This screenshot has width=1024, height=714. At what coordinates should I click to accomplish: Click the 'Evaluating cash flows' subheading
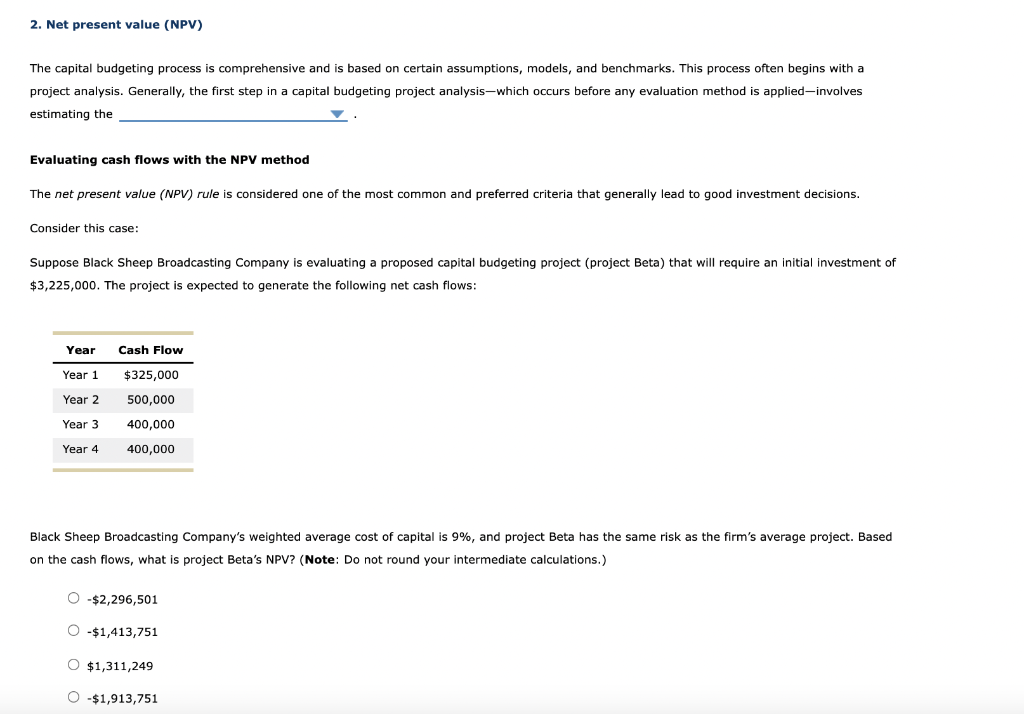pyautogui.click(x=170, y=159)
